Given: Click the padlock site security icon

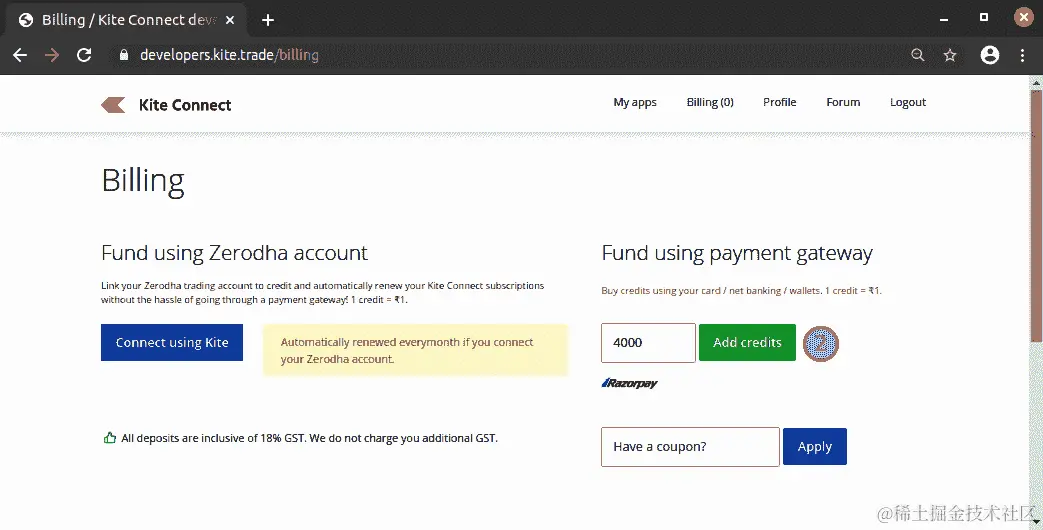Looking at the screenshot, I should click(x=124, y=55).
